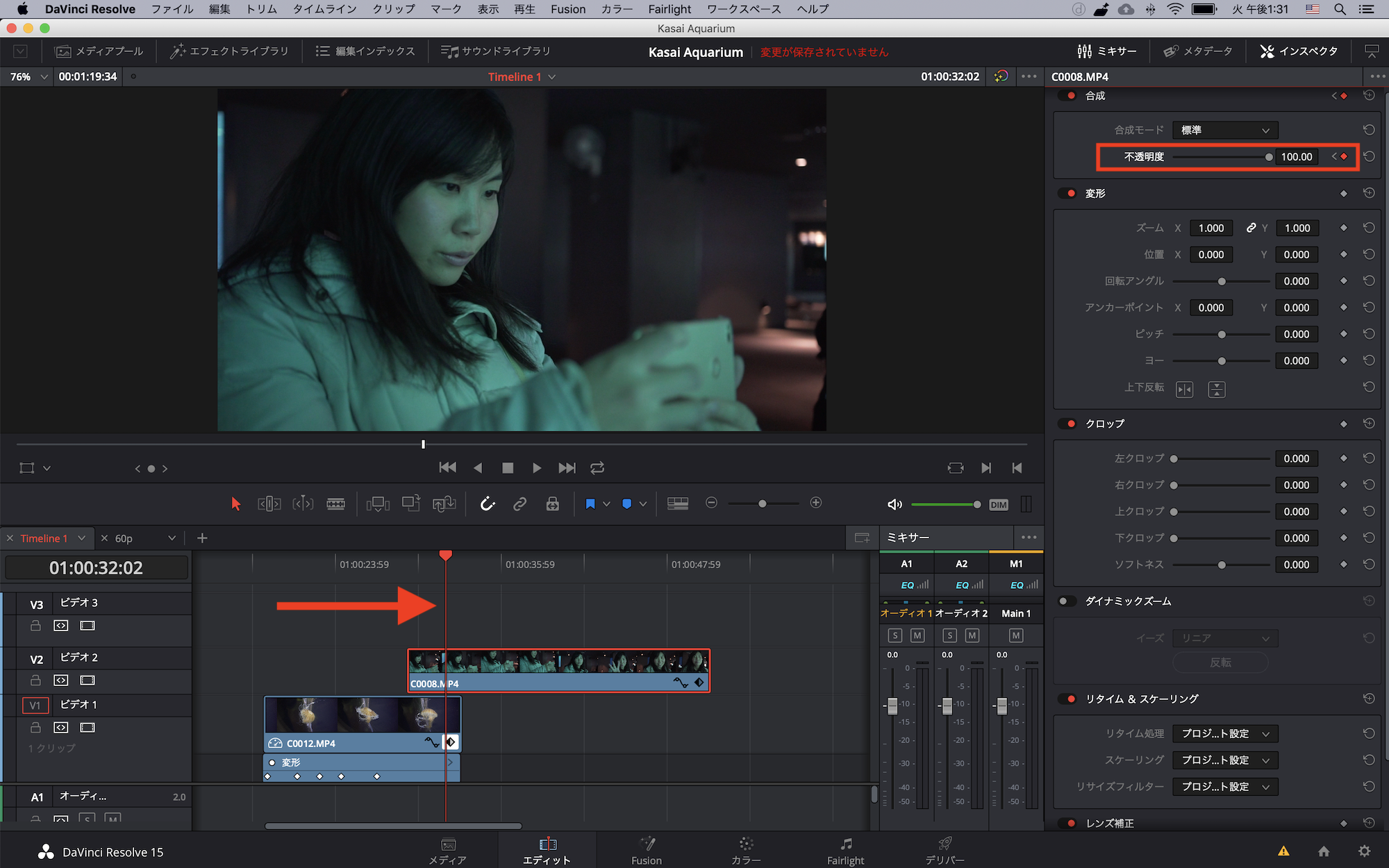The width and height of the screenshot is (1389, 868).
Task: Open the 合成モード dropdown
Action: (x=1224, y=130)
